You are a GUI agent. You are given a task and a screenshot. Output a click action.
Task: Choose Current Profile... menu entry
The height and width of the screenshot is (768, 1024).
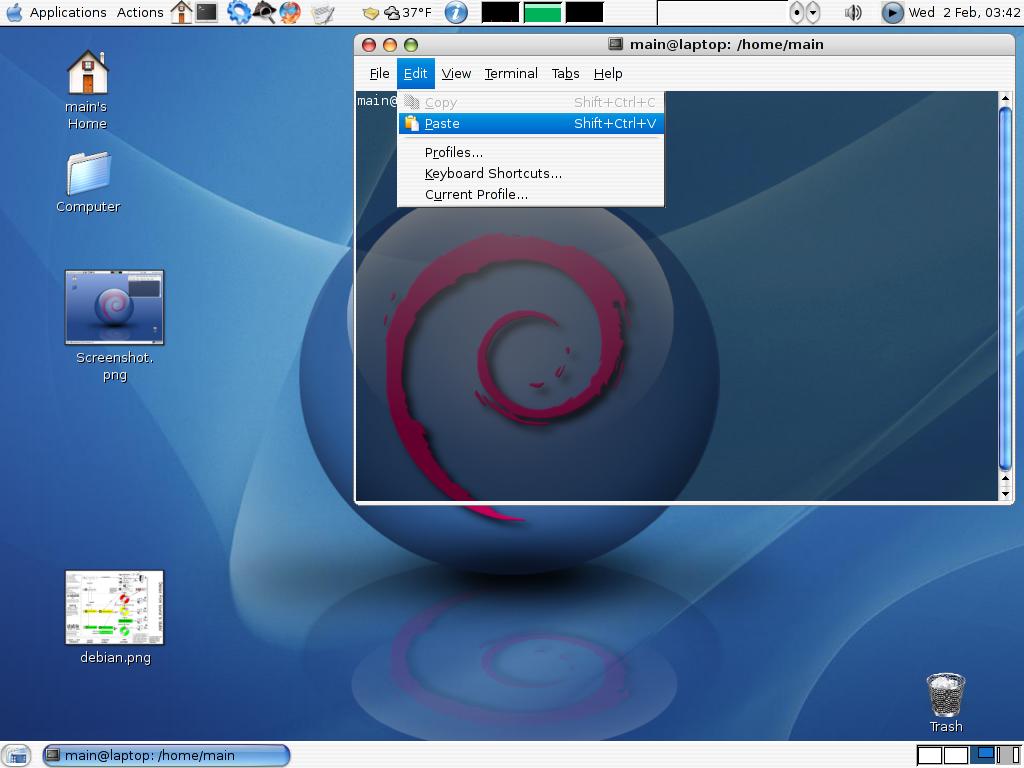pyautogui.click(x=531, y=194)
